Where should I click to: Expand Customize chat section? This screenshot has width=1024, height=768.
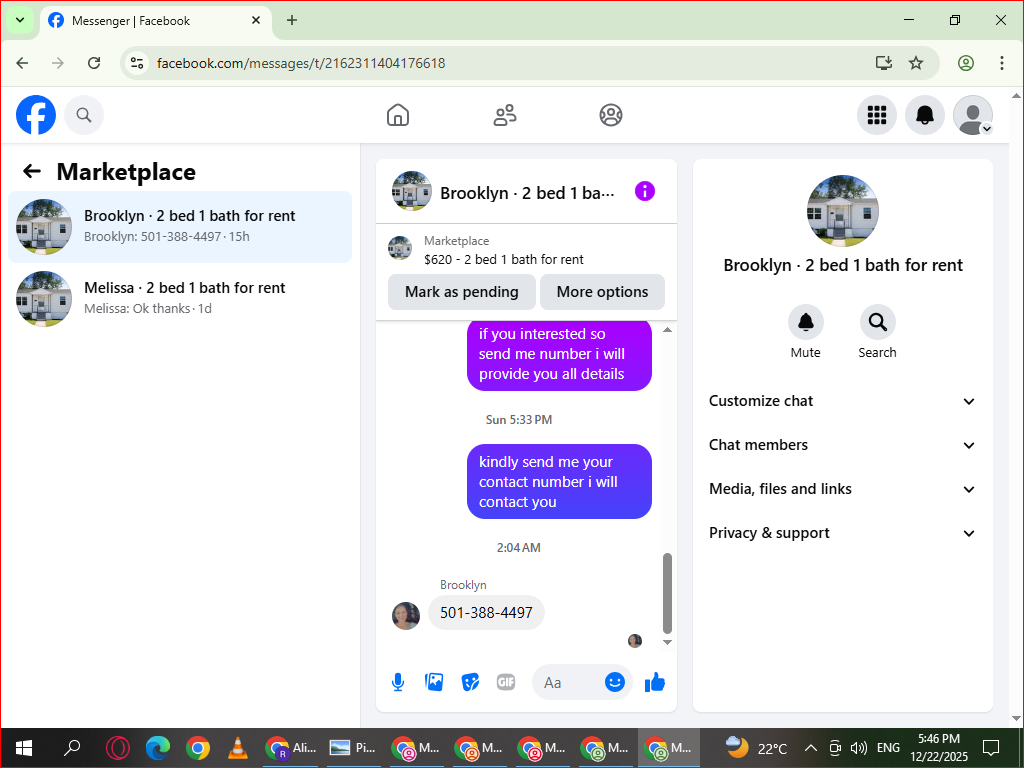842,401
